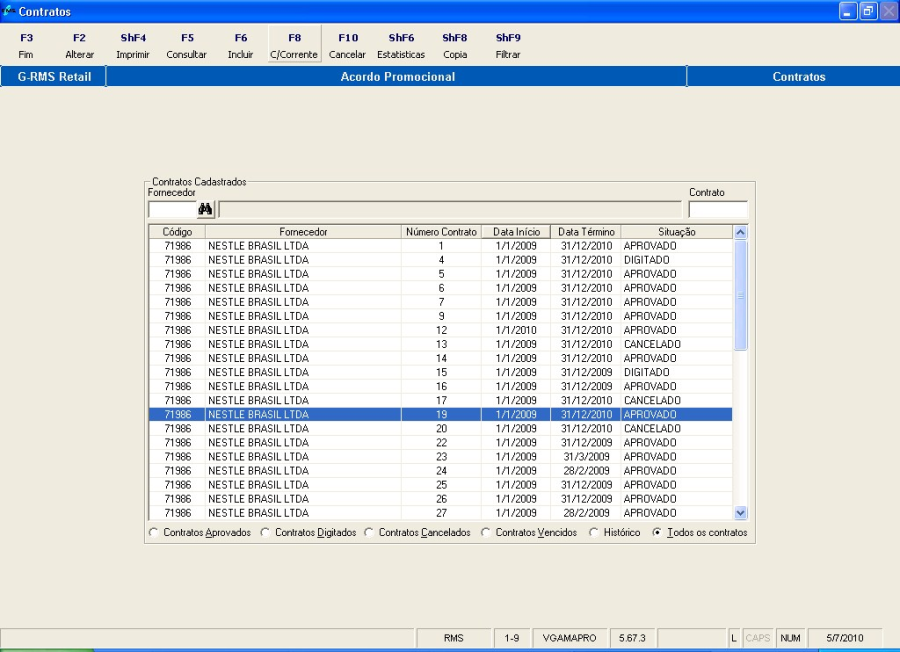Click the Data Início column header
Image resolution: width=900 pixels, height=652 pixels.
(516, 232)
